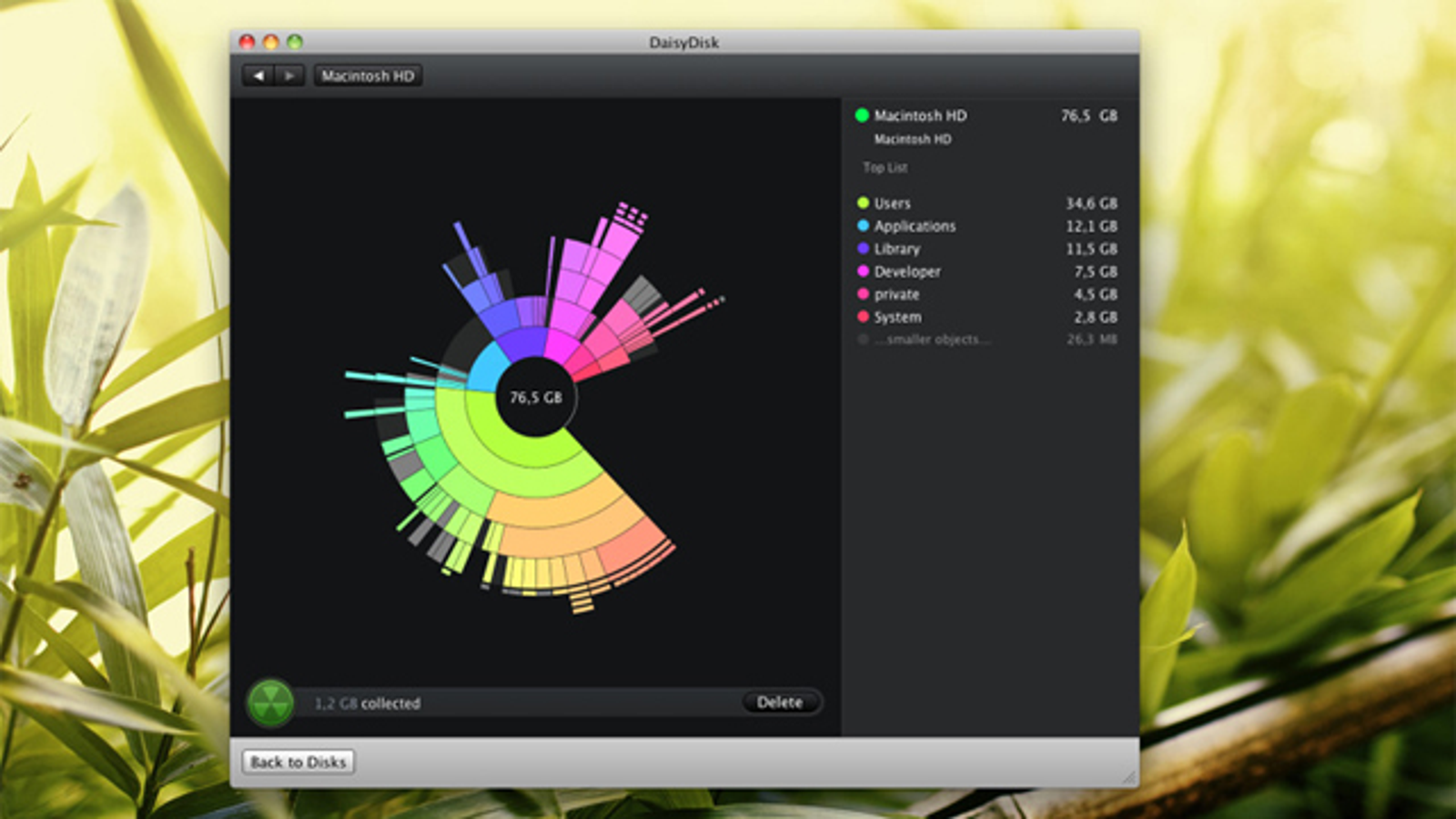Close the DaisyDisk window
Viewport: 1456px width, 819px height.
coord(247,42)
